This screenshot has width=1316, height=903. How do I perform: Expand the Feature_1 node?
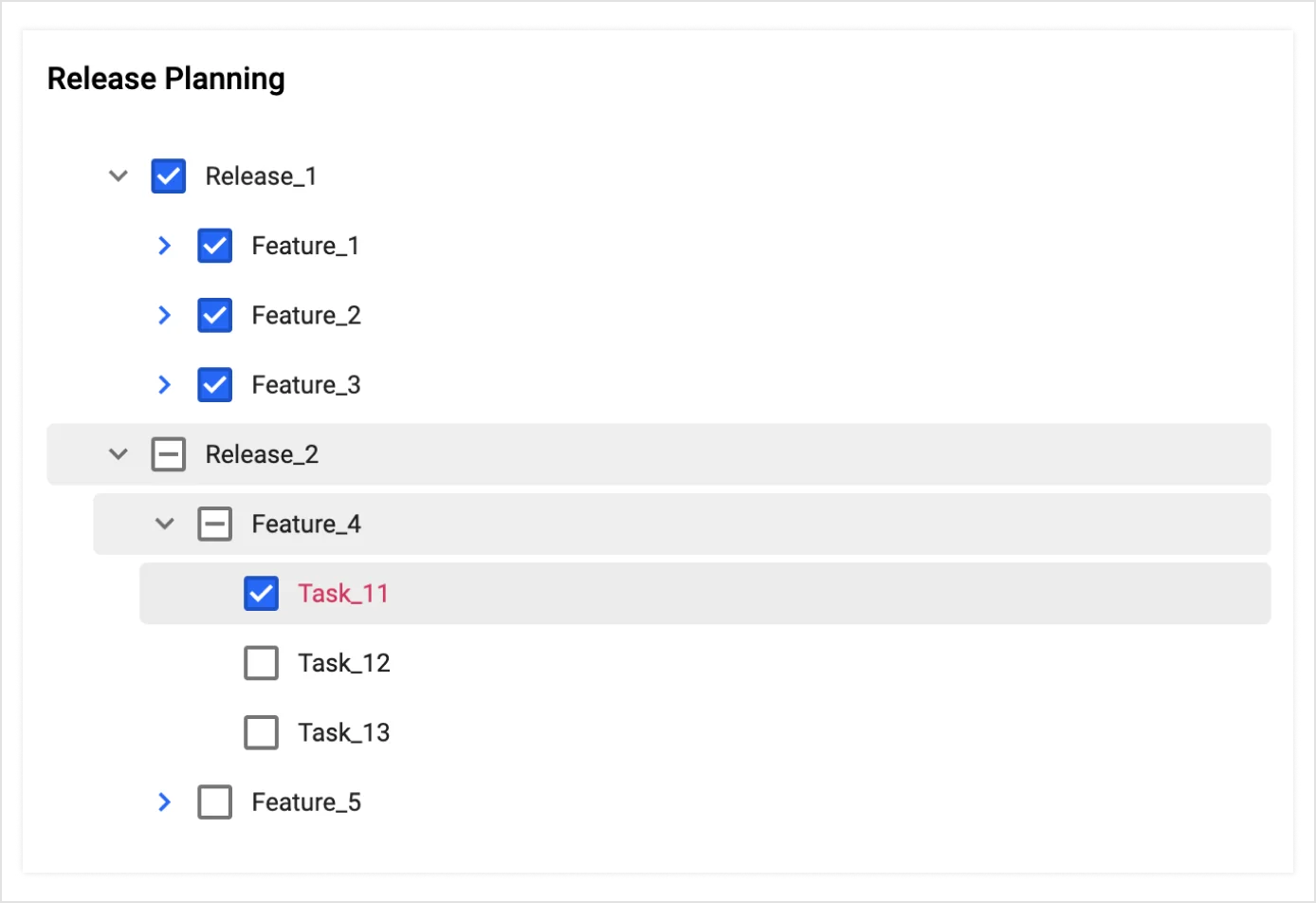[164, 245]
